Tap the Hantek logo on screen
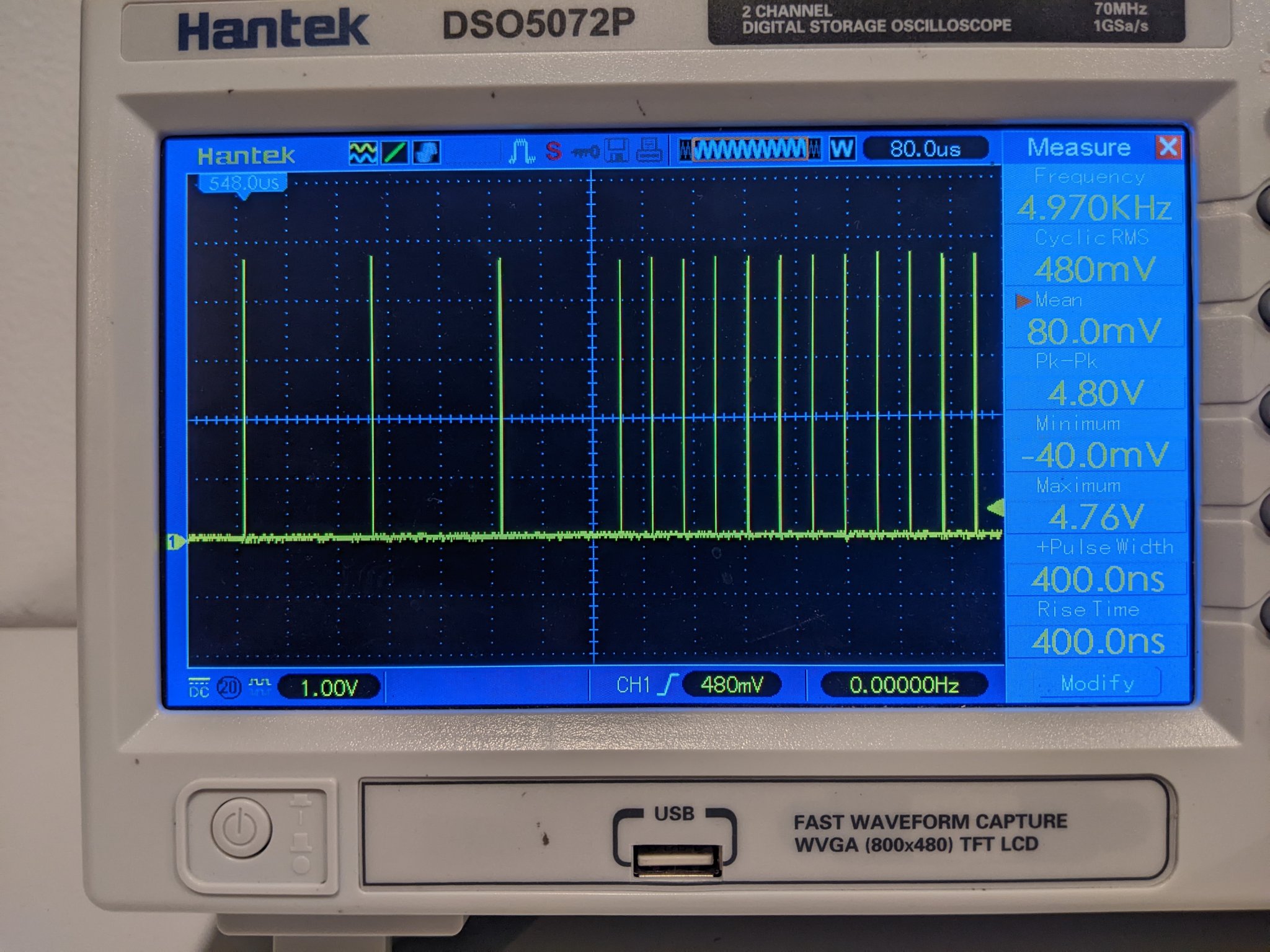Image resolution: width=1270 pixels, height=952 pixels. [x=246, y=156]
